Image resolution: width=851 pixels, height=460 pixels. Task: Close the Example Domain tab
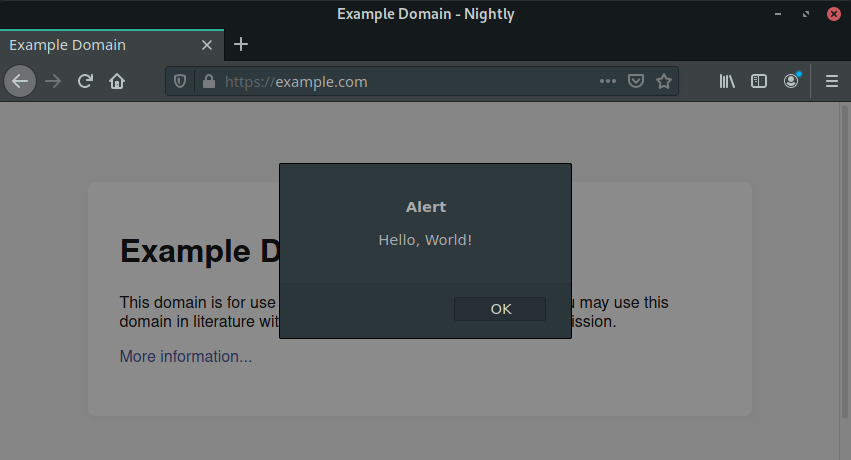coord(207,45)
